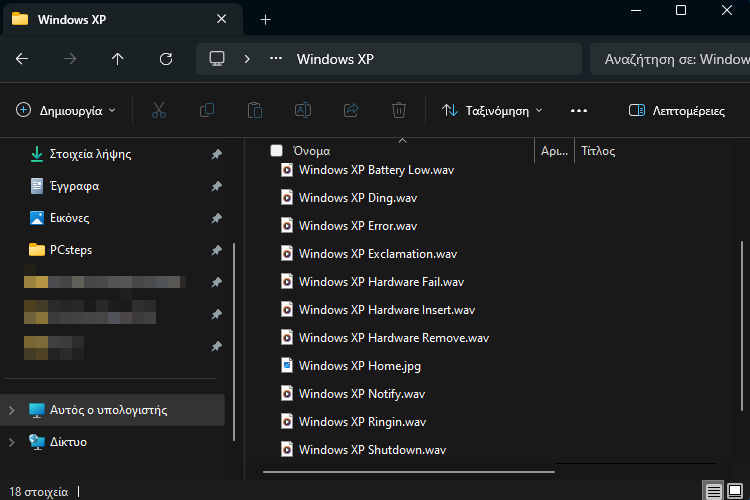Tick the select-all checkbox beside Όνομα

click(276, 151)
